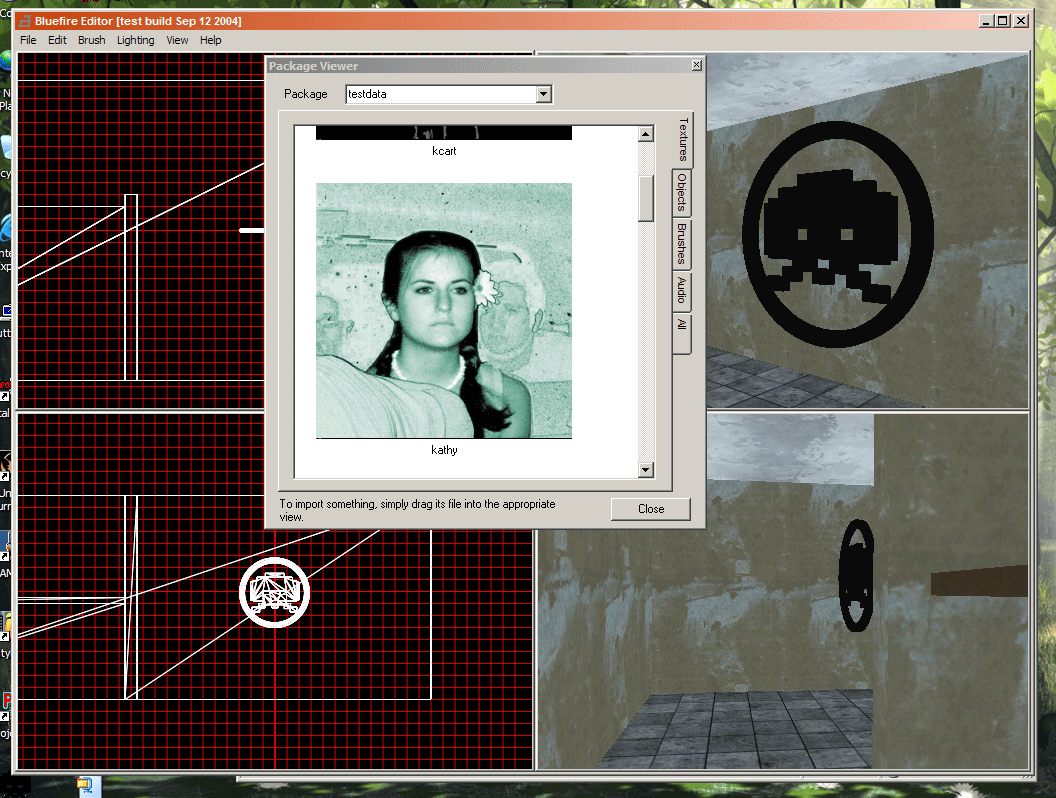Select the circular object in bottom grid view
Viewport: 1056px width, 798px height.
click(x=274, y=593)
